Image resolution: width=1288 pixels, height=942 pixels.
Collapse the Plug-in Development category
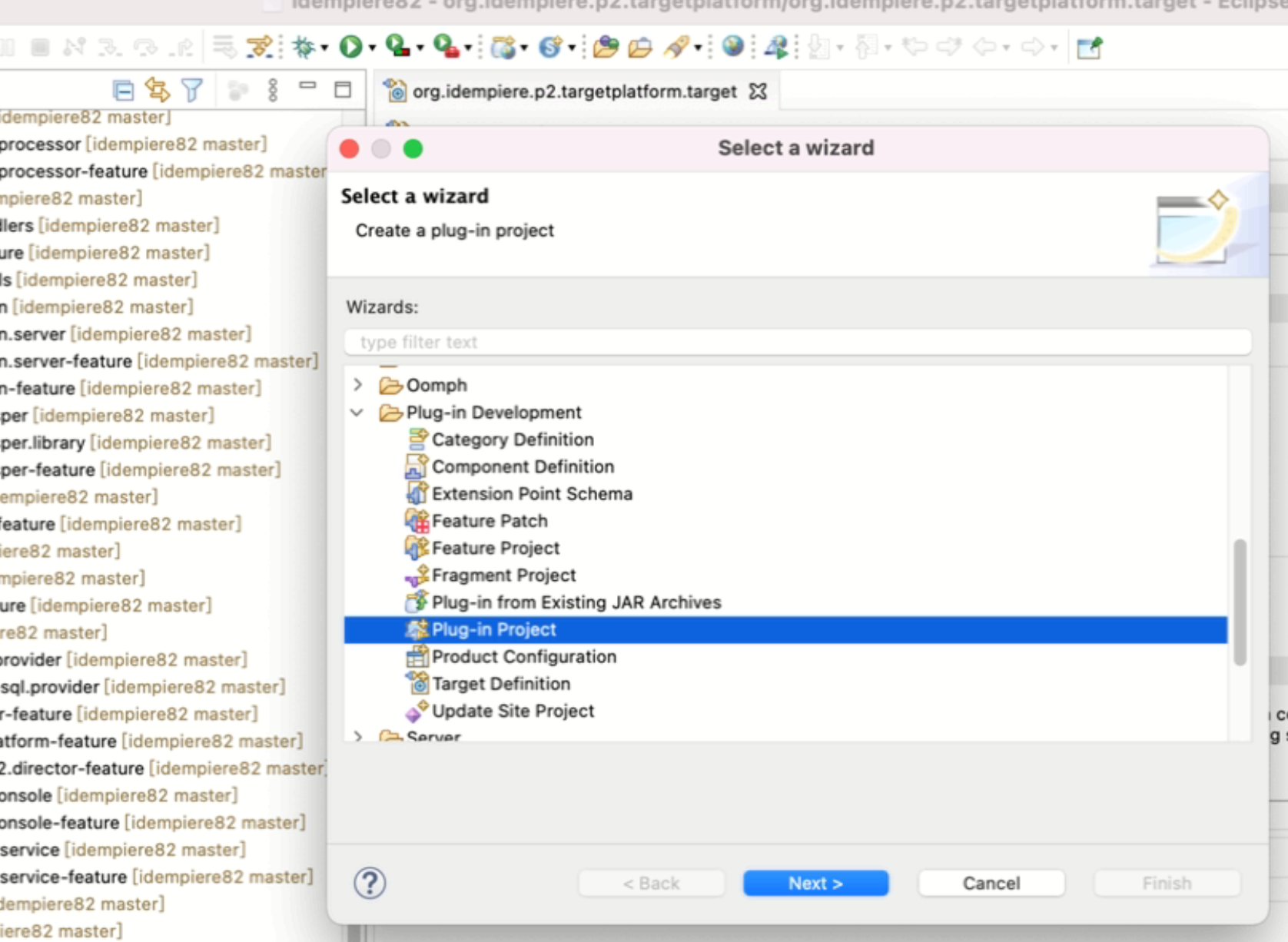point(357,413)
